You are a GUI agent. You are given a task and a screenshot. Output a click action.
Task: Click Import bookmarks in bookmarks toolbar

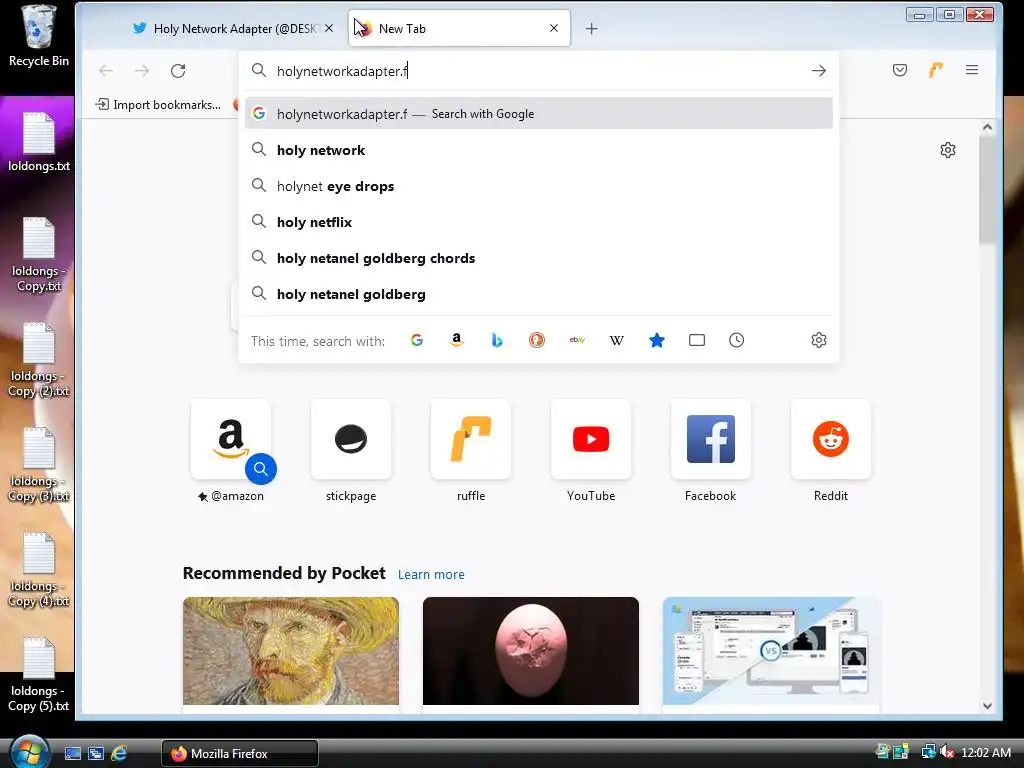click(x=158, y=104)
